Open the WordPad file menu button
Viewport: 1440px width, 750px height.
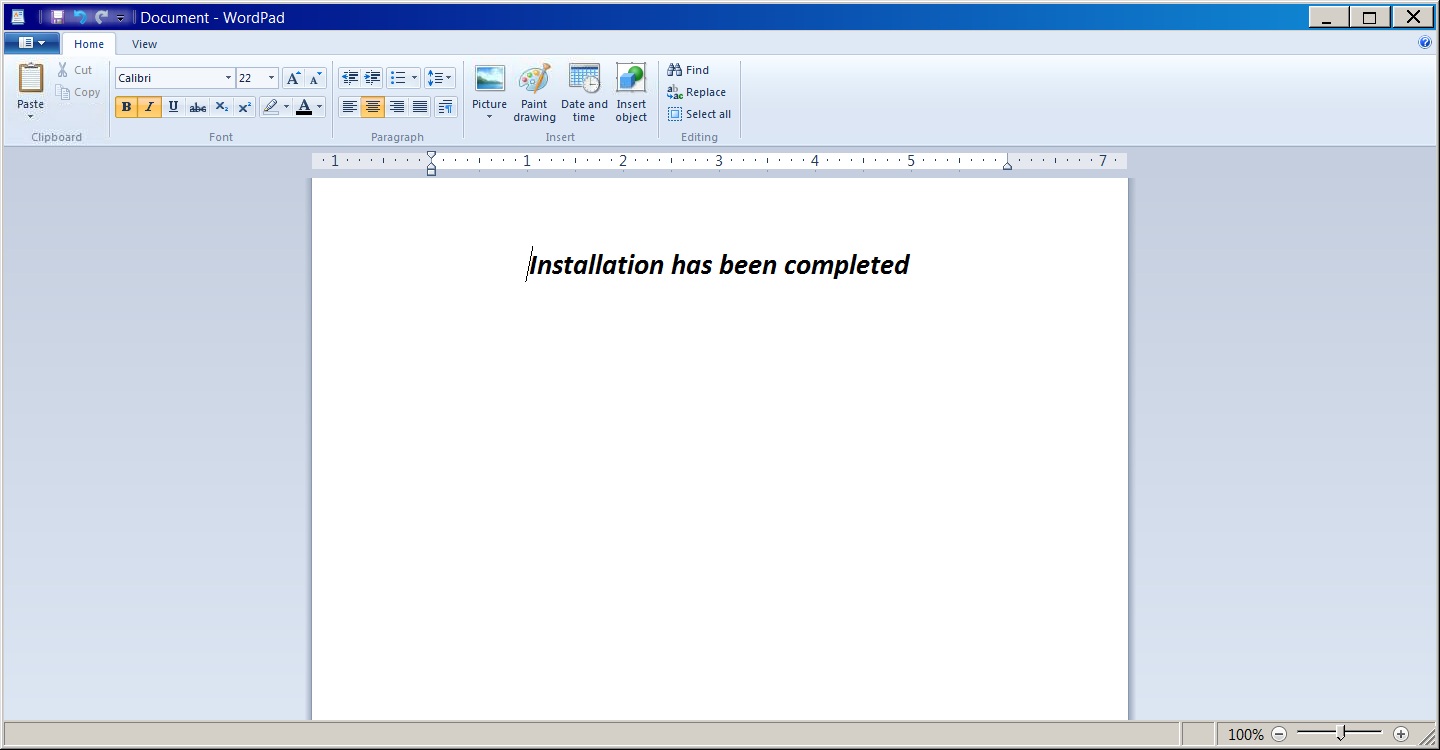point(32,43)
